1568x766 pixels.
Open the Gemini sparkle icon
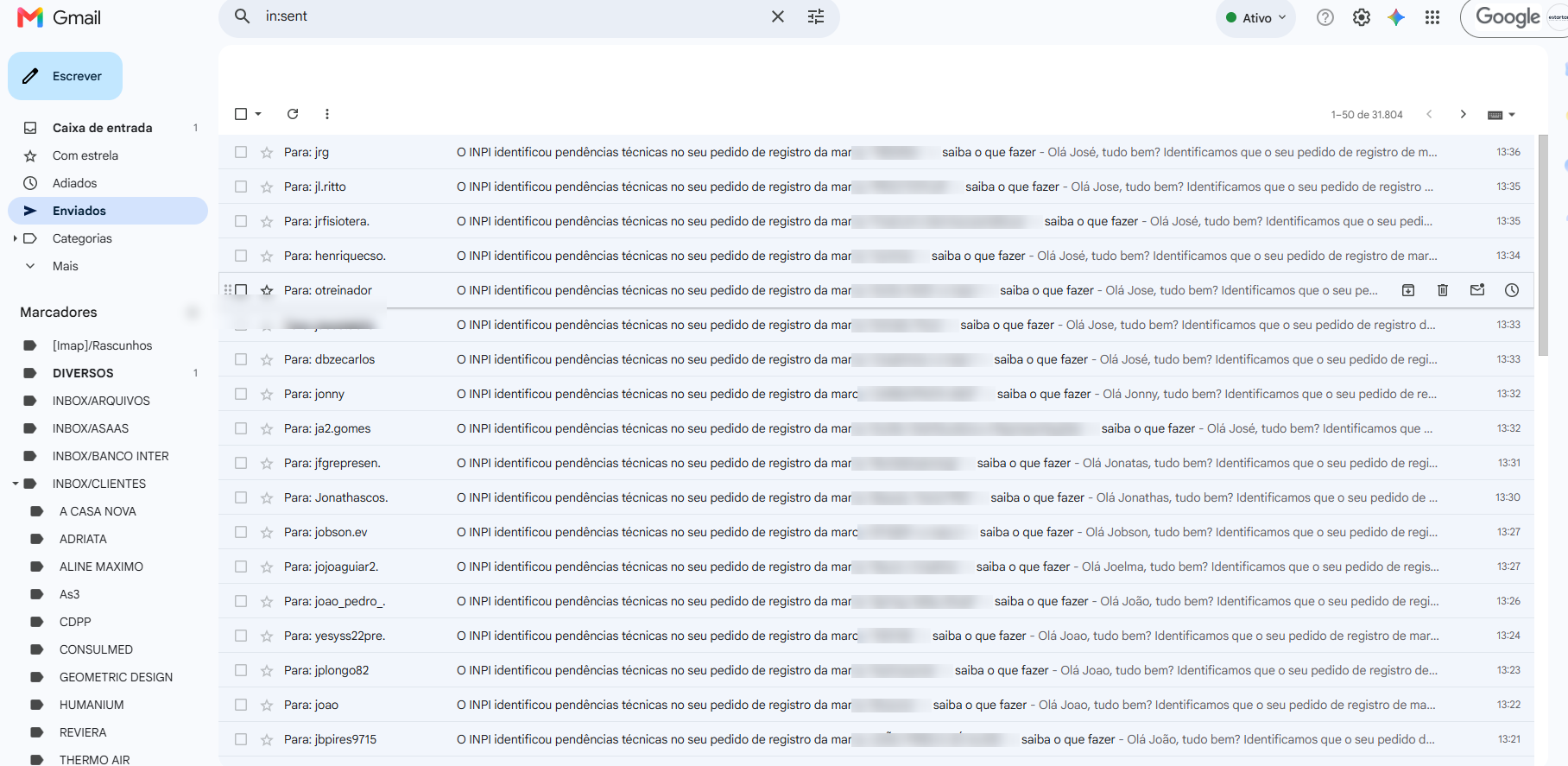tap(1396, 17)
